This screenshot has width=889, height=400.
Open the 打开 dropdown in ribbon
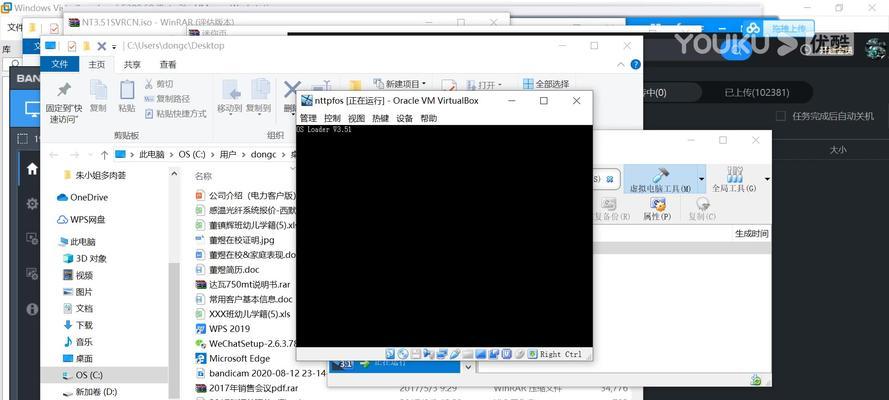pos(484,85)
